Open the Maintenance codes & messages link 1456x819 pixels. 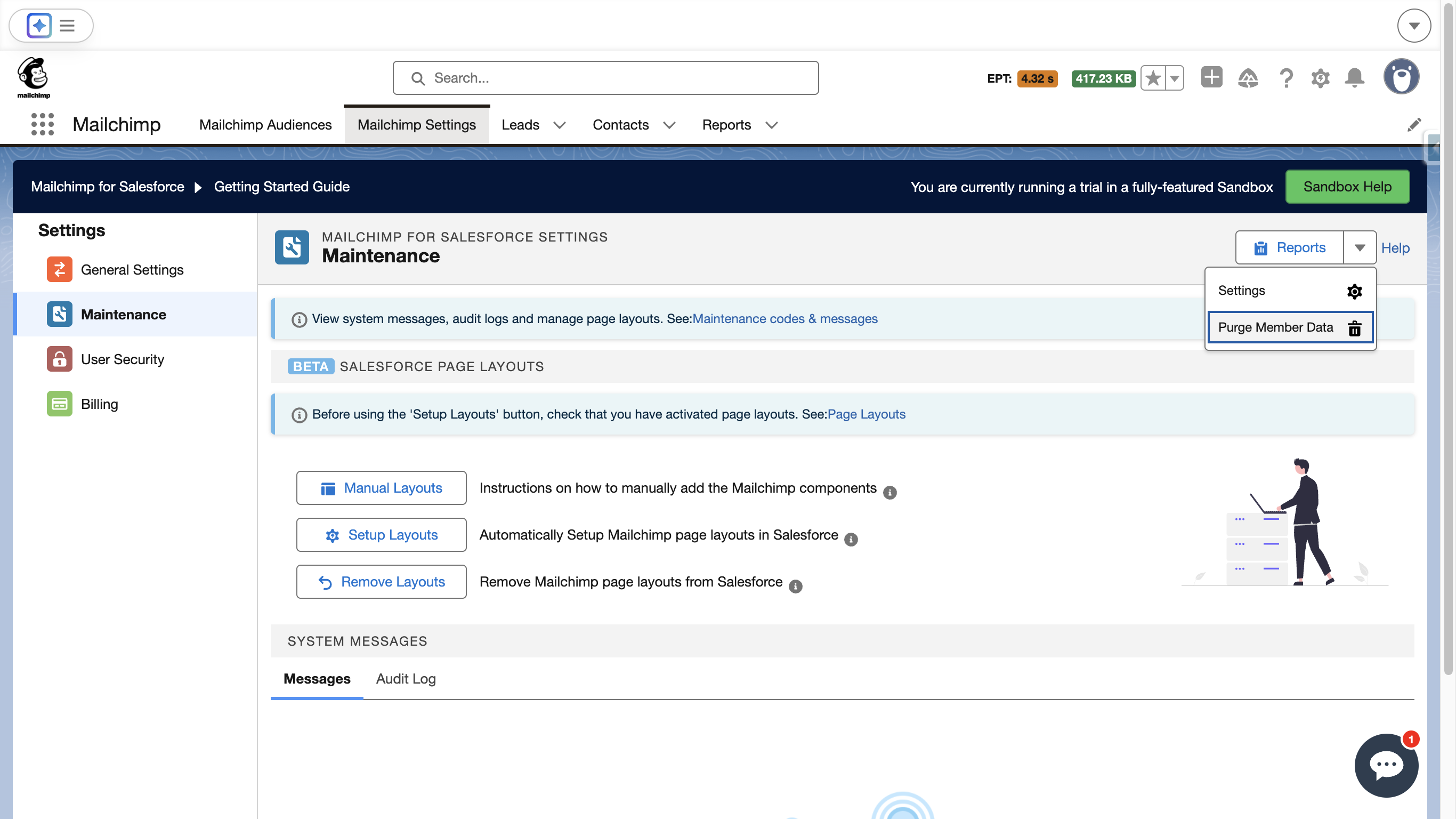[784, 318]
